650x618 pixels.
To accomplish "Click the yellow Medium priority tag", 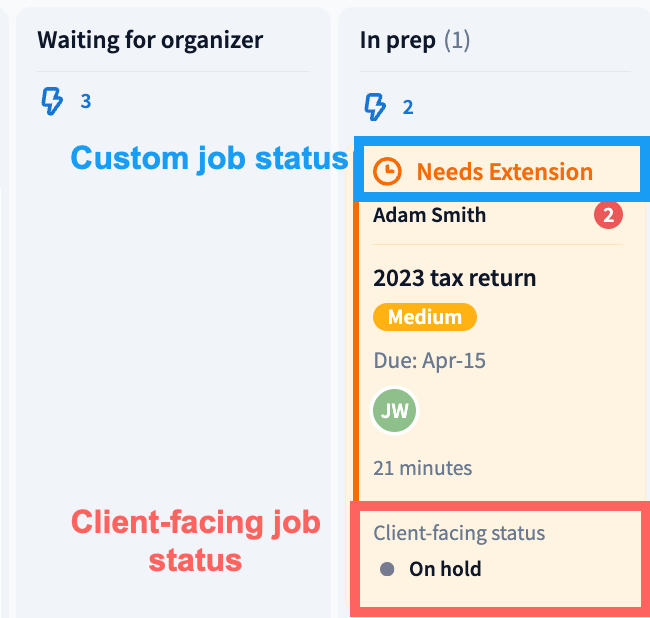I will [424, 318].
